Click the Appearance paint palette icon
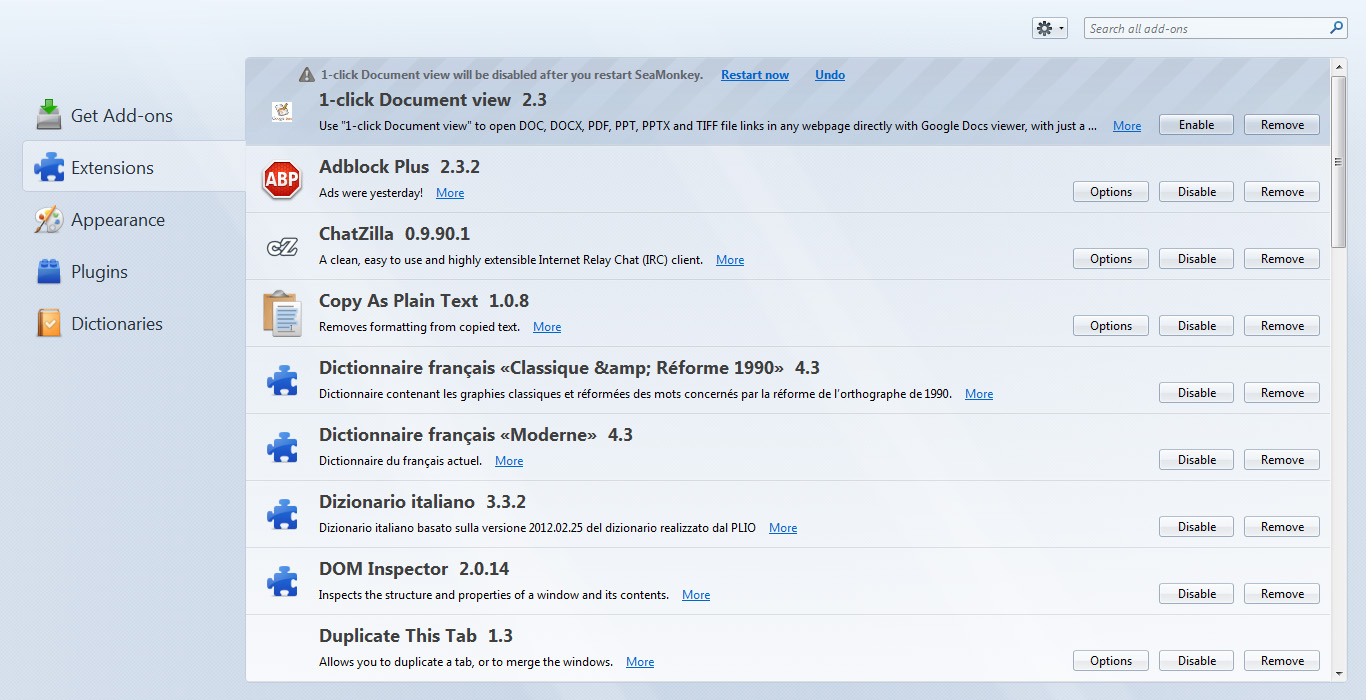Viewport: 1366px width, 700px height. click(x=49, y=219)
